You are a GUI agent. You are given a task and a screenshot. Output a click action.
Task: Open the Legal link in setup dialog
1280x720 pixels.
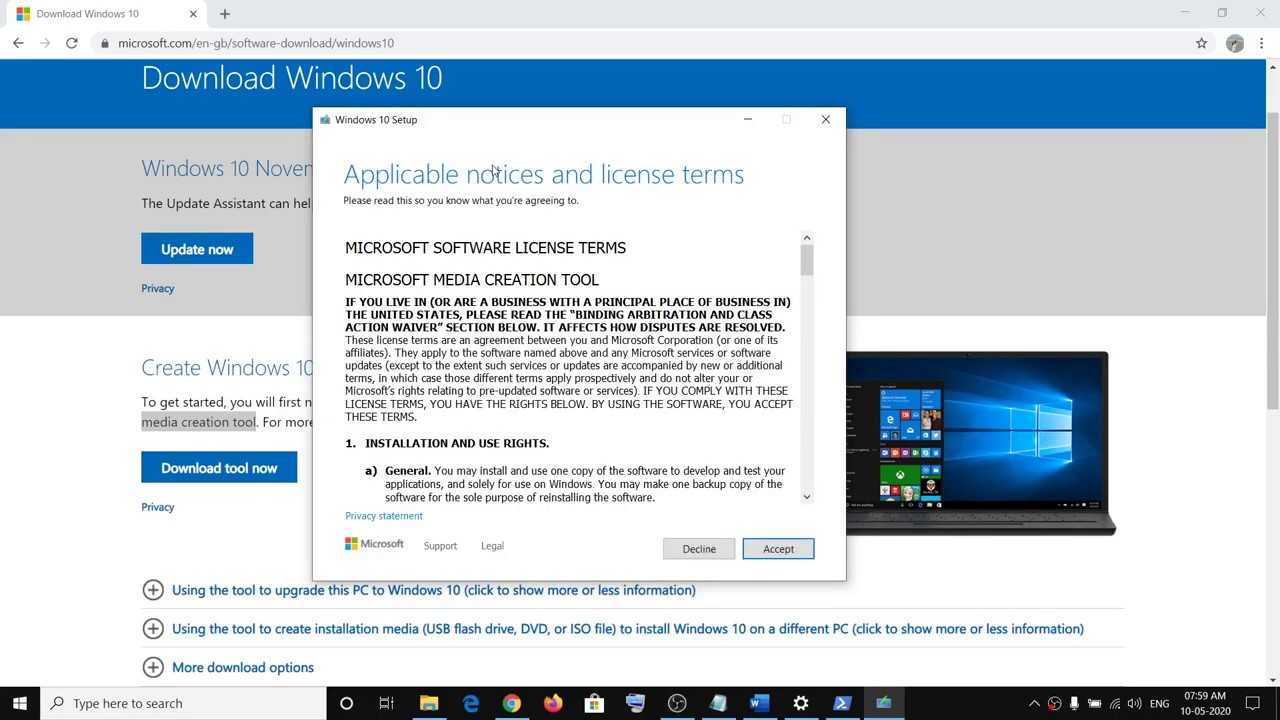coord(492,546)
